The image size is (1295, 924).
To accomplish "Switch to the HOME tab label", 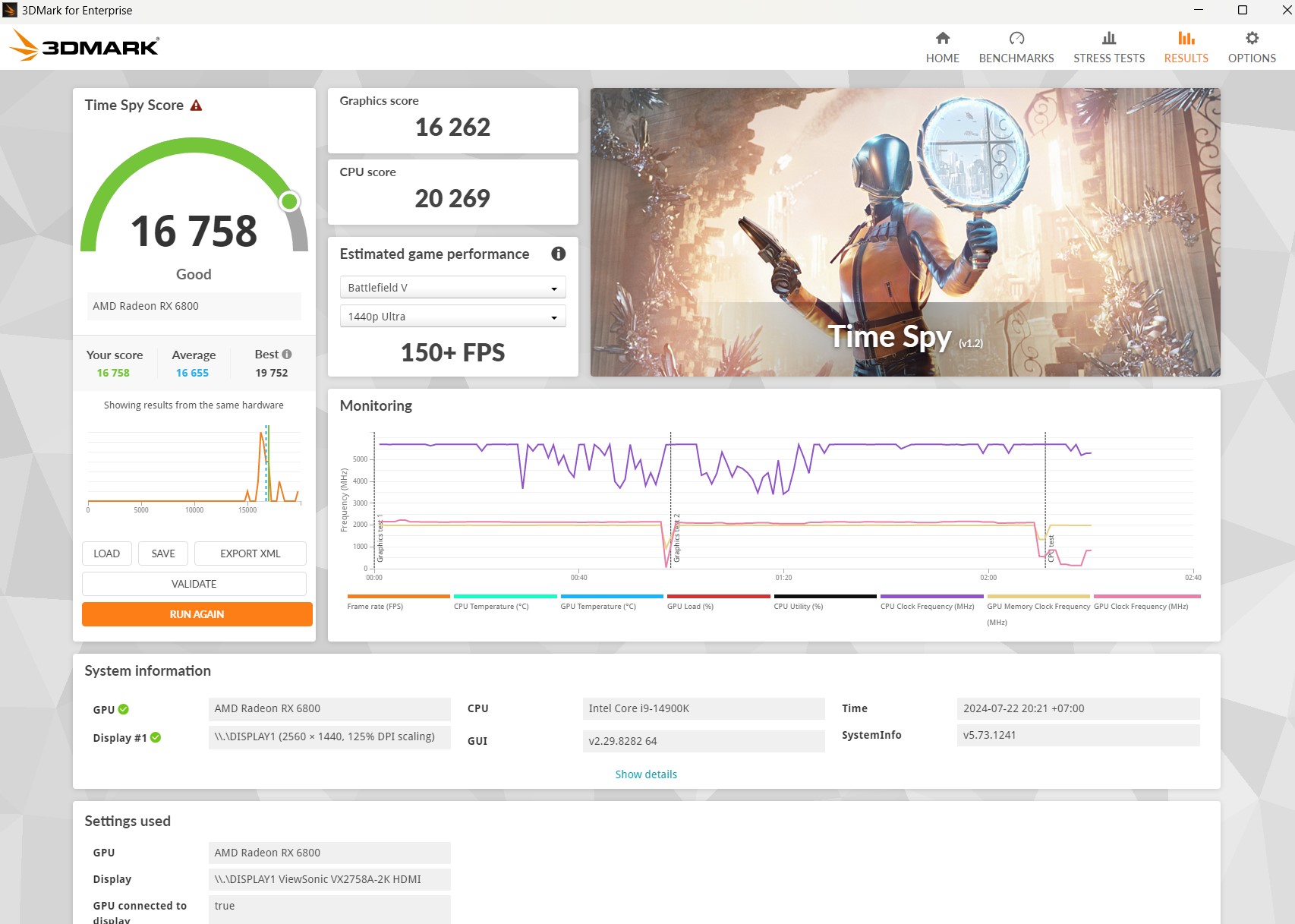I will click(942, 58).
